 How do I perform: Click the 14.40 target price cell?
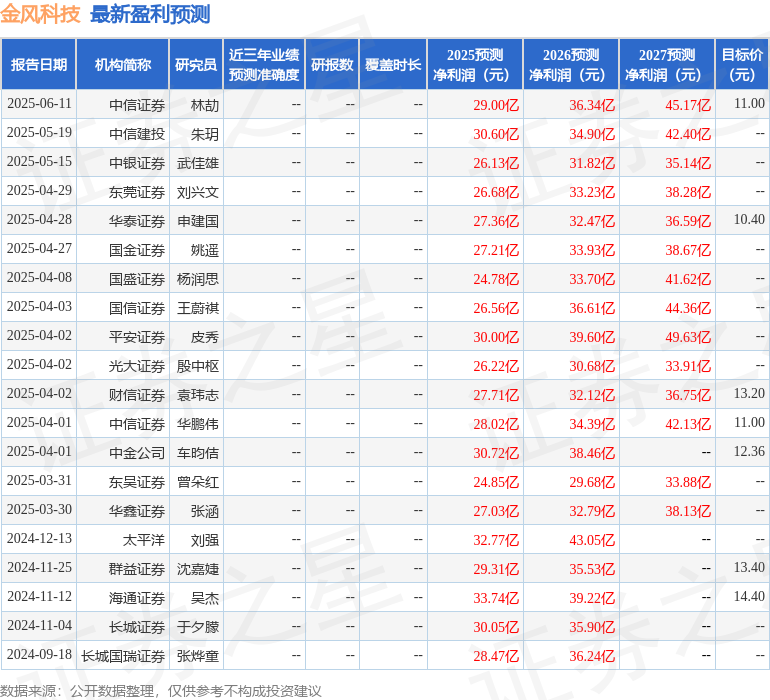pyautogui.click(x=748, y=597)
